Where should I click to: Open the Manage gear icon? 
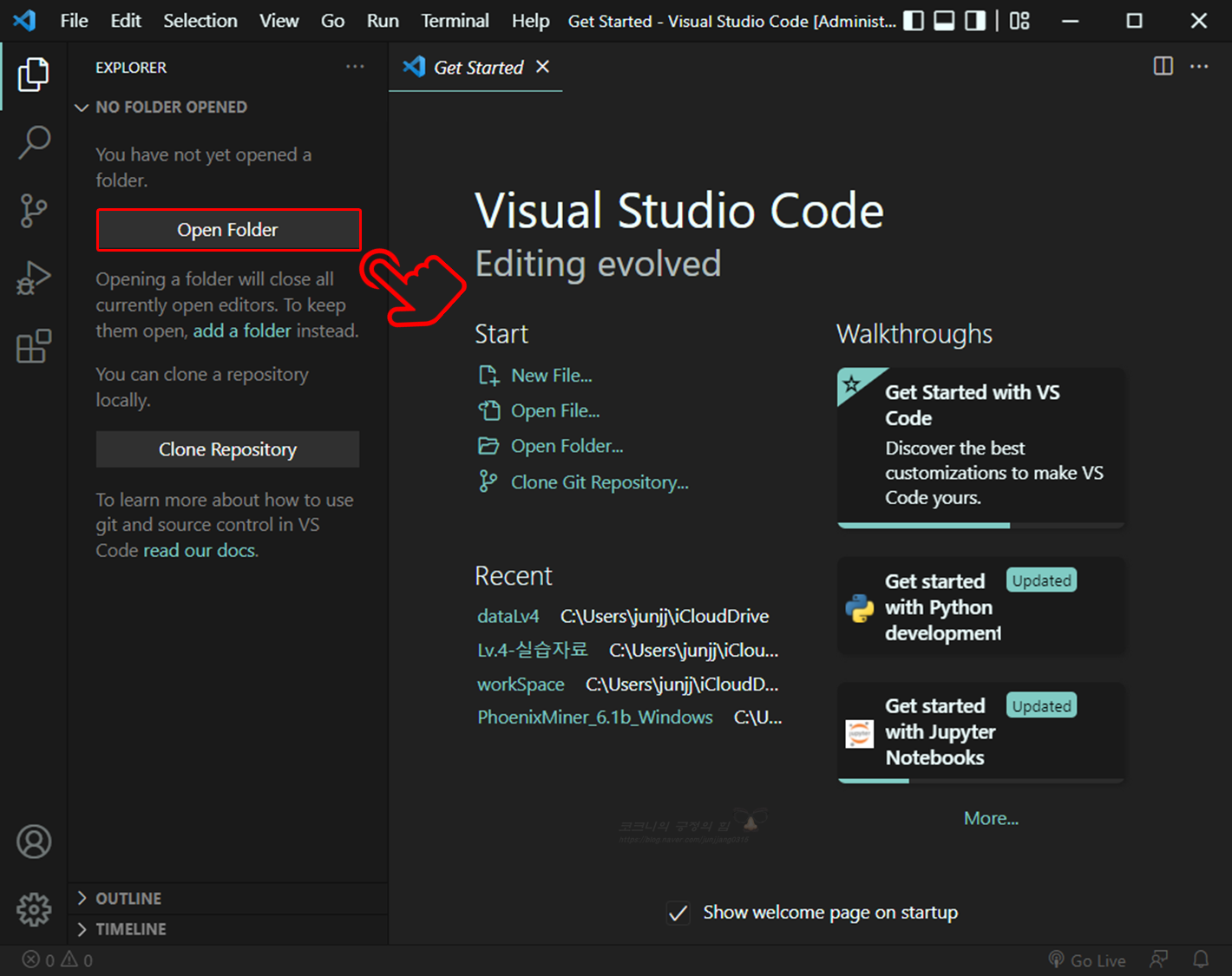[x=34, y=909]
